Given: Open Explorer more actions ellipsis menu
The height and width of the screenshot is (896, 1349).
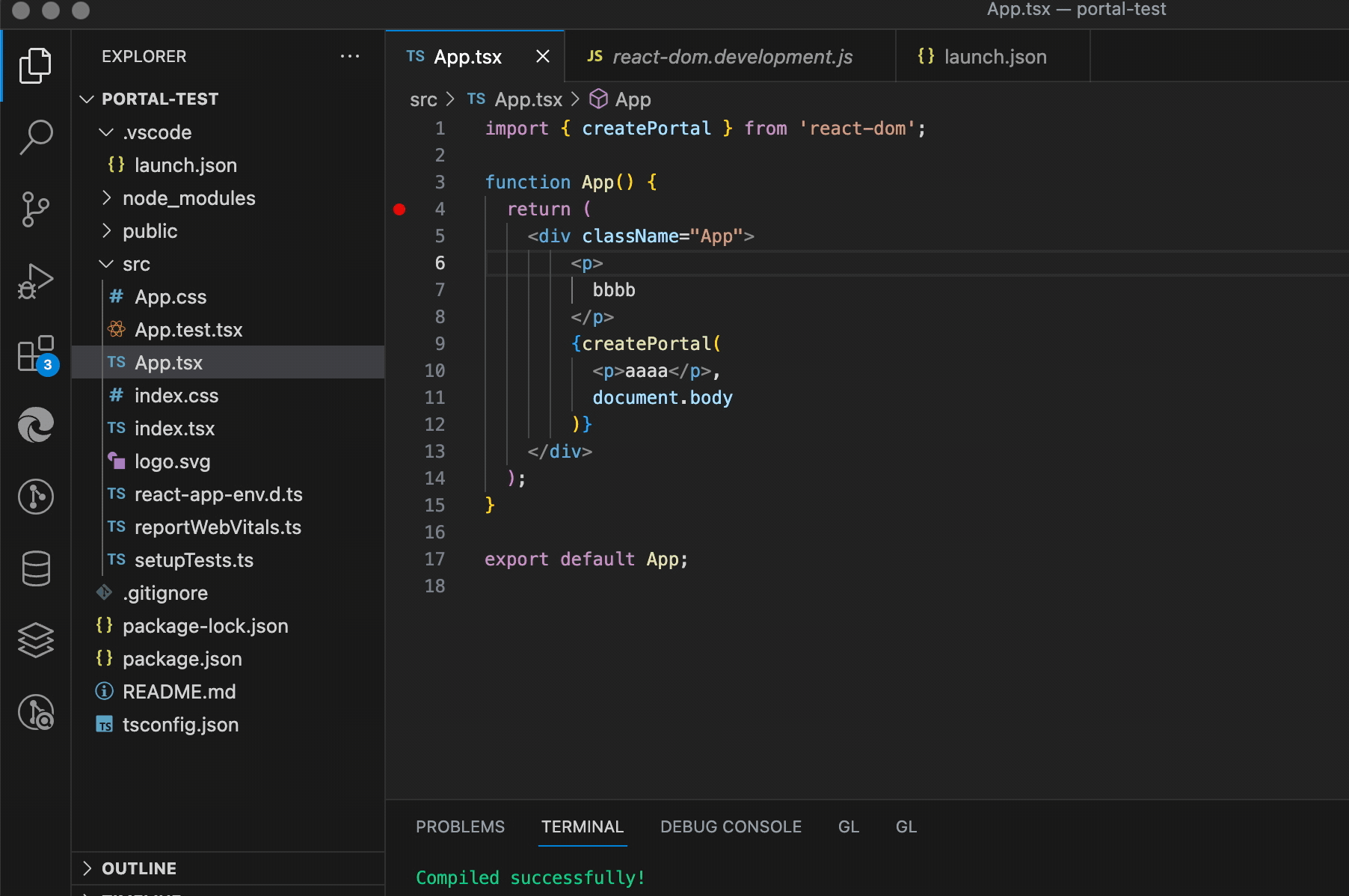Looking at the screenshot, I should [x=349, y=57].
